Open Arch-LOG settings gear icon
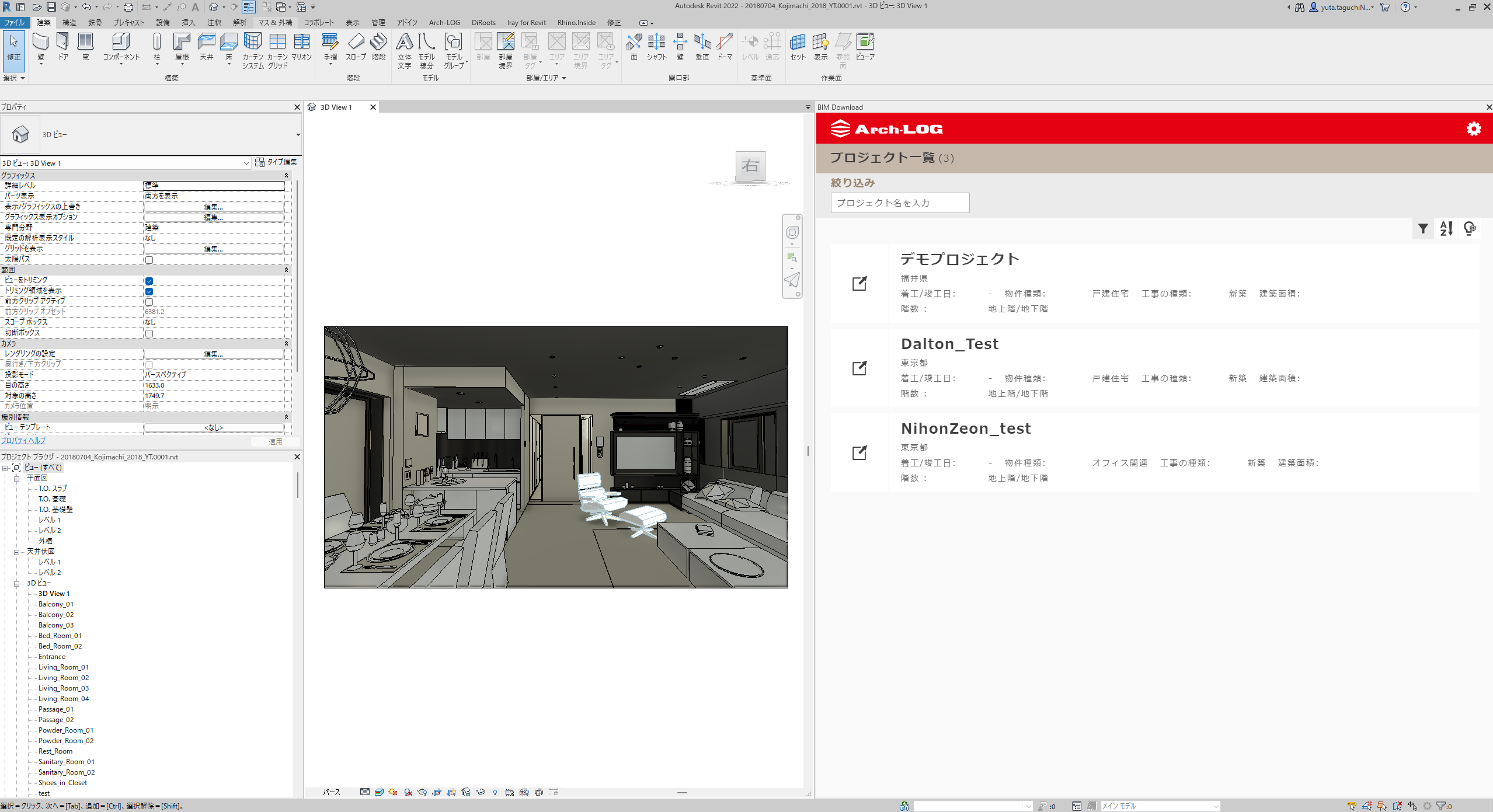 point(1473,129)
